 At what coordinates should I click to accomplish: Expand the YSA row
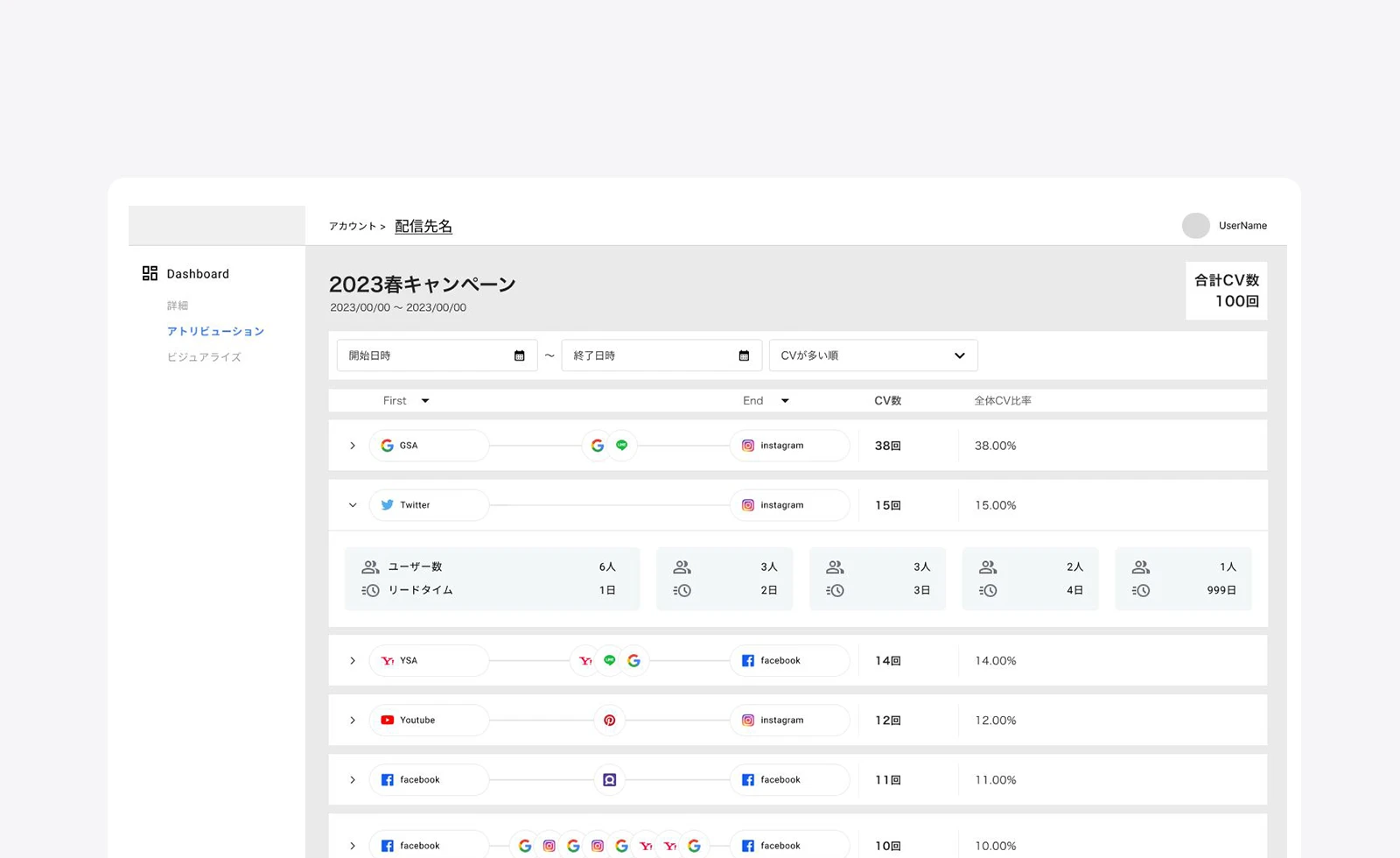click(353, 661)
